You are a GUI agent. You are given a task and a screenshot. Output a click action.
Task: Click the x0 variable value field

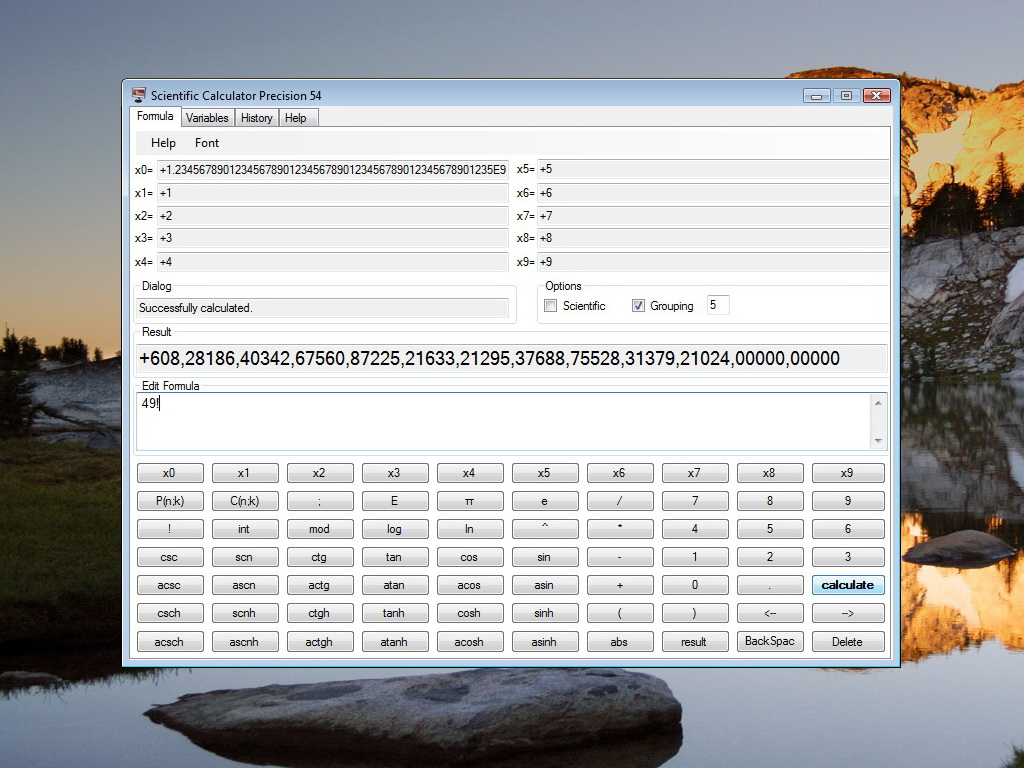(332, 170)
